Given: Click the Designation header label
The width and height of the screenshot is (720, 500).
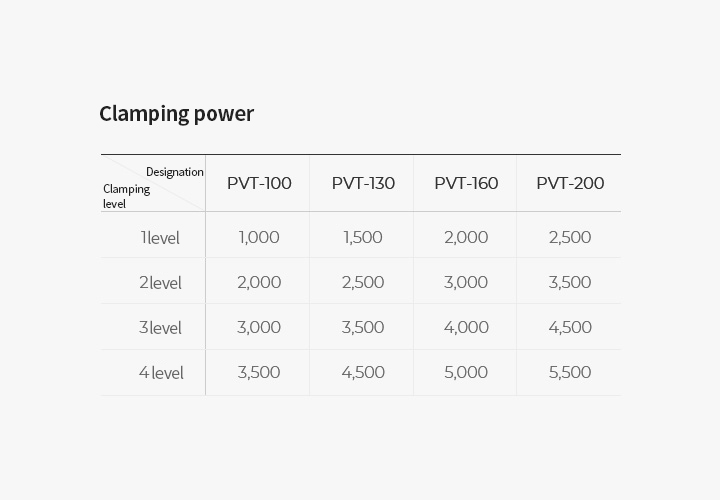Looking at the screenshot, I should click(x=174, y=172).
